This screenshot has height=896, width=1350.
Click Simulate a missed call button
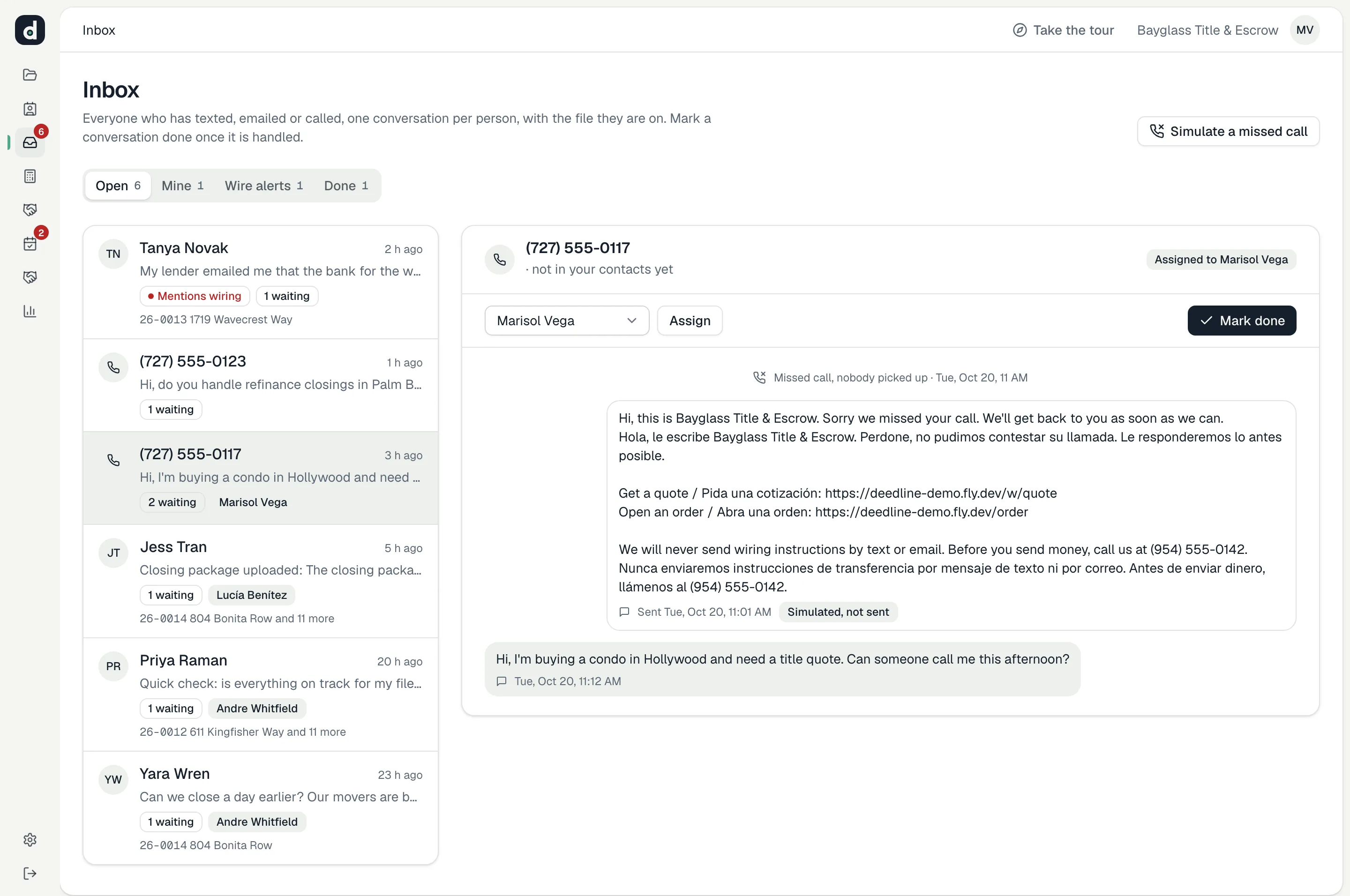click(x=1228, y=131)
